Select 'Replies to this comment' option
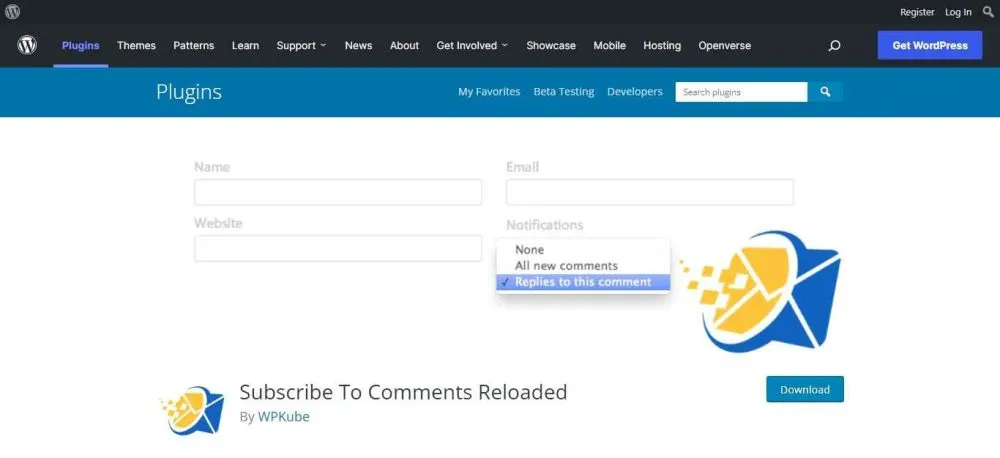The image size is (1000, 458). pyautogui.click(x=583, y=282)
